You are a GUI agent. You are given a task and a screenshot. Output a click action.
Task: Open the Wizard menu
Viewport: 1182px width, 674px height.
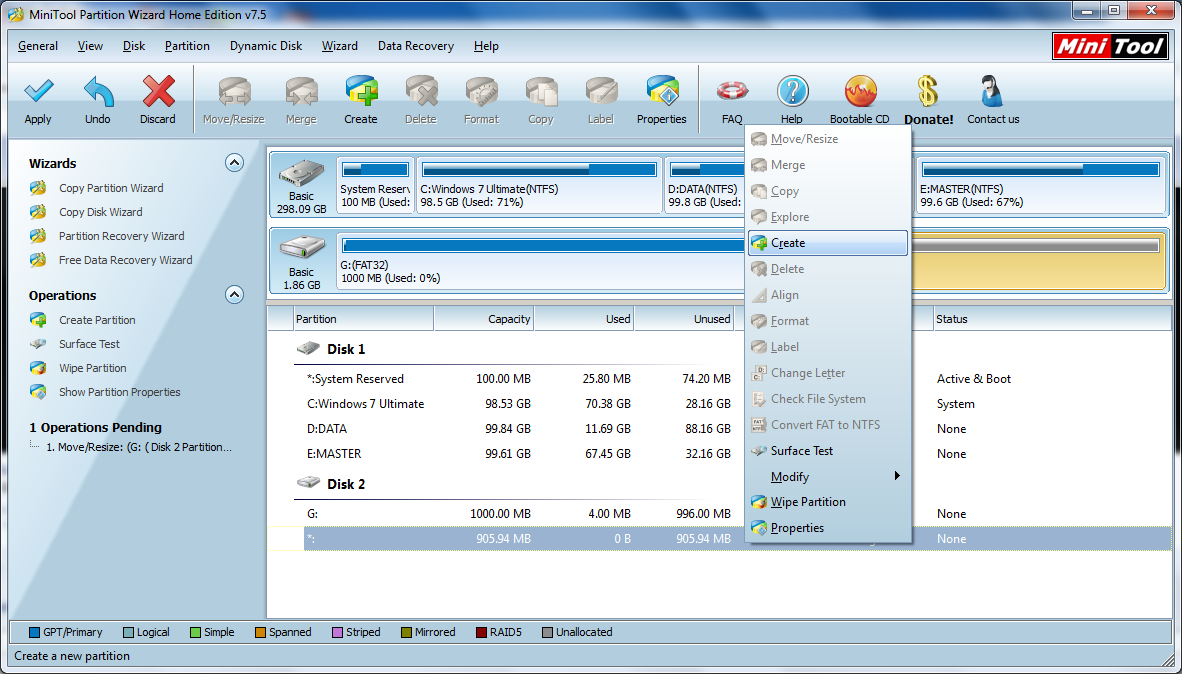[x=340, y=46]
